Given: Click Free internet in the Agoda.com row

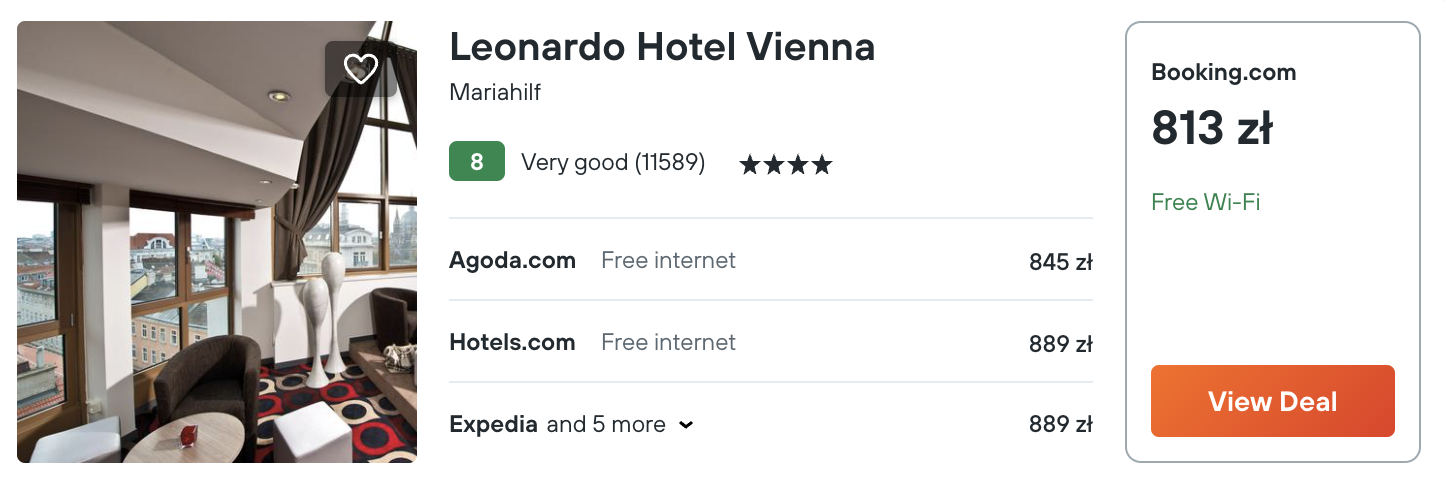Looking at the screenshot, I should 668,261.
